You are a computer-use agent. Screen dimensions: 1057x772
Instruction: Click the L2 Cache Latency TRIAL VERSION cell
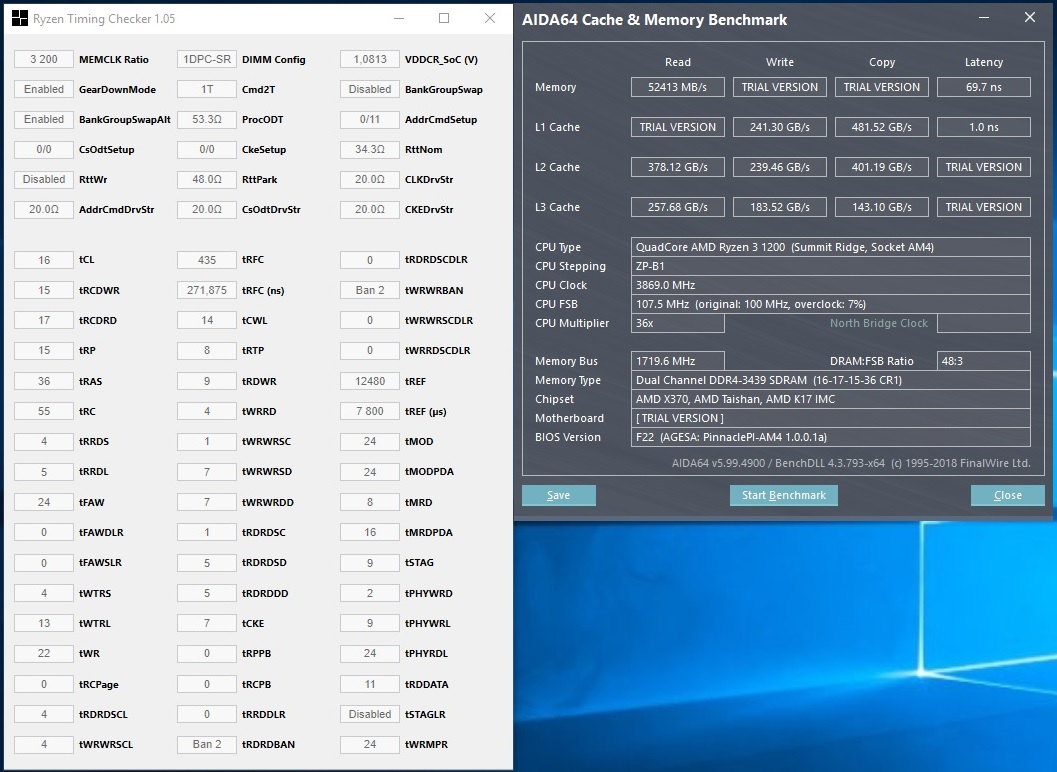[x=984, y=167]
